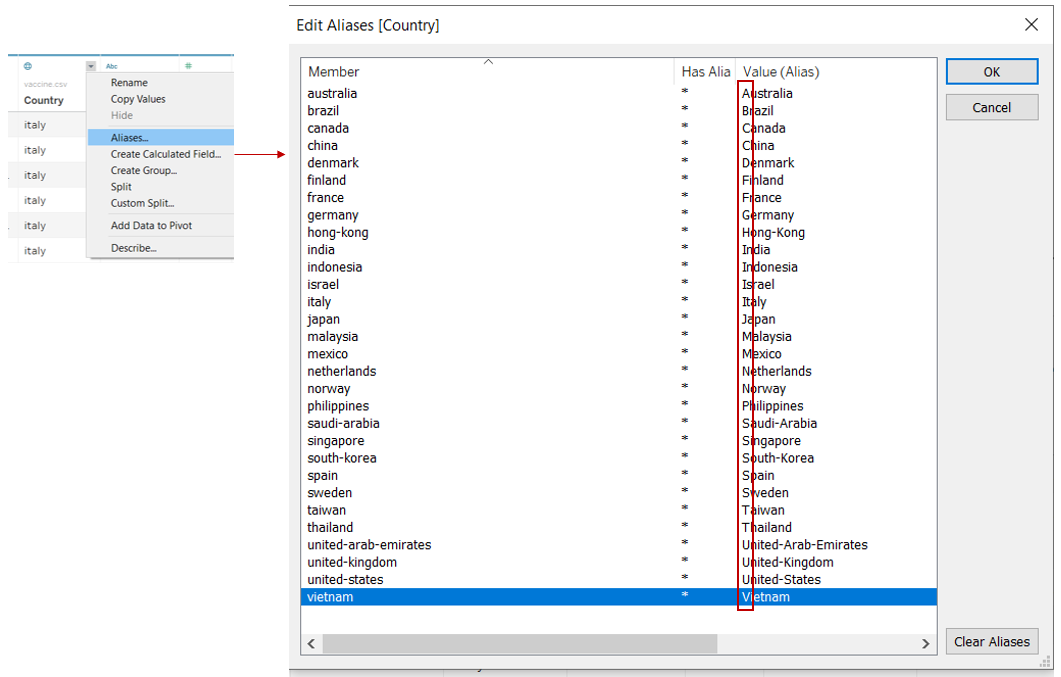Open the Country column dropdown arrow
This screenshot has width=1061, height=677.
coord(91,67)
